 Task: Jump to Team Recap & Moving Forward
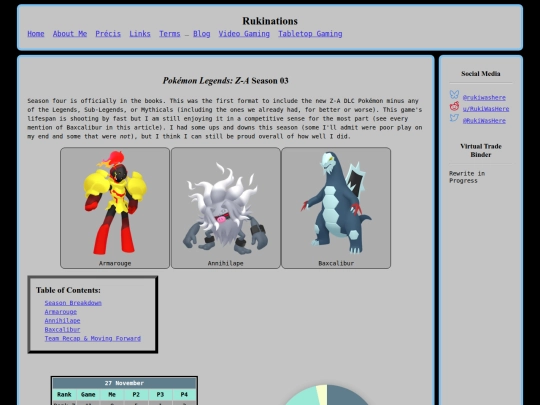pos(93,339)
